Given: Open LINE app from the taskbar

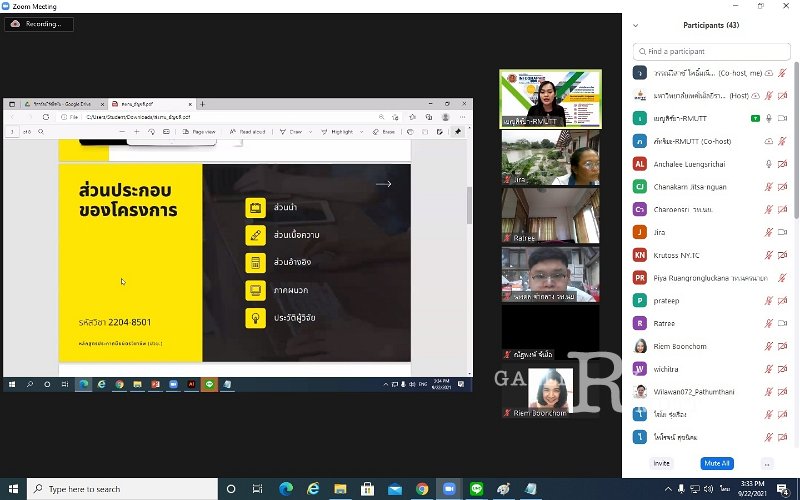Looking at the screenshot, I should pos(477,489).
